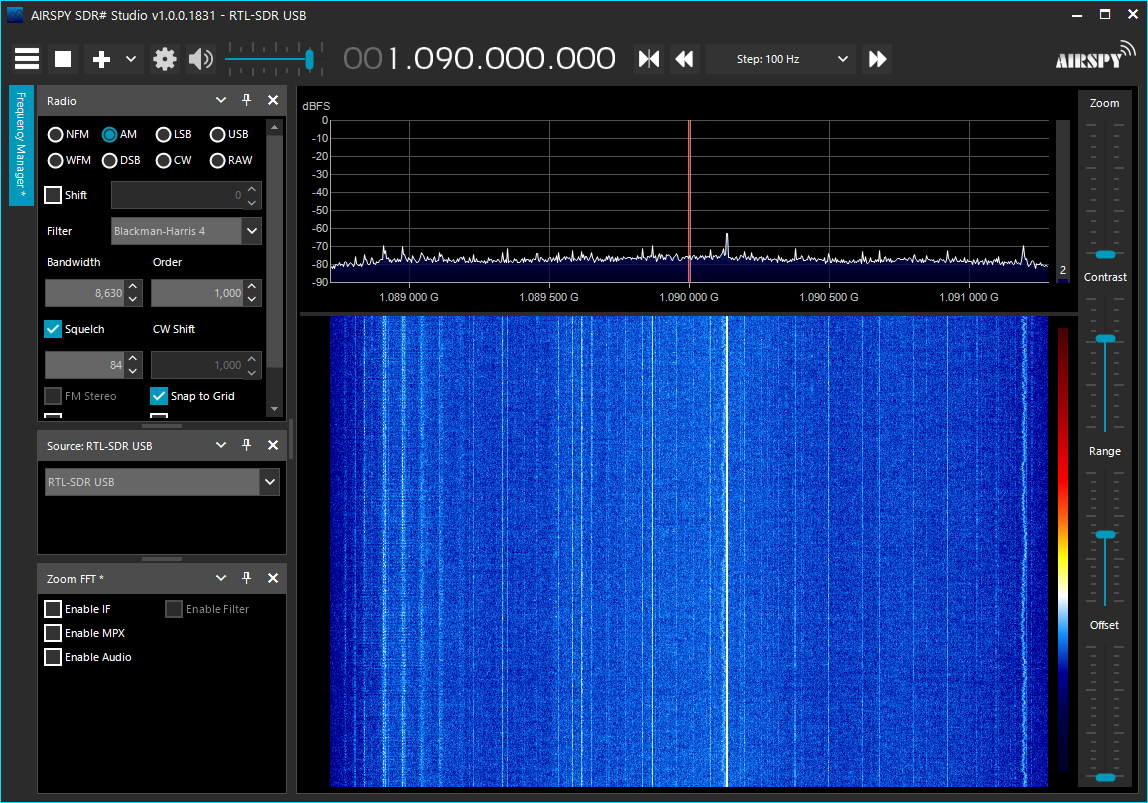Image resolution: width=1148 pixels, height=803 pixels.
Task: Mute audio with the speaker icon
Action: pos(201,59)
